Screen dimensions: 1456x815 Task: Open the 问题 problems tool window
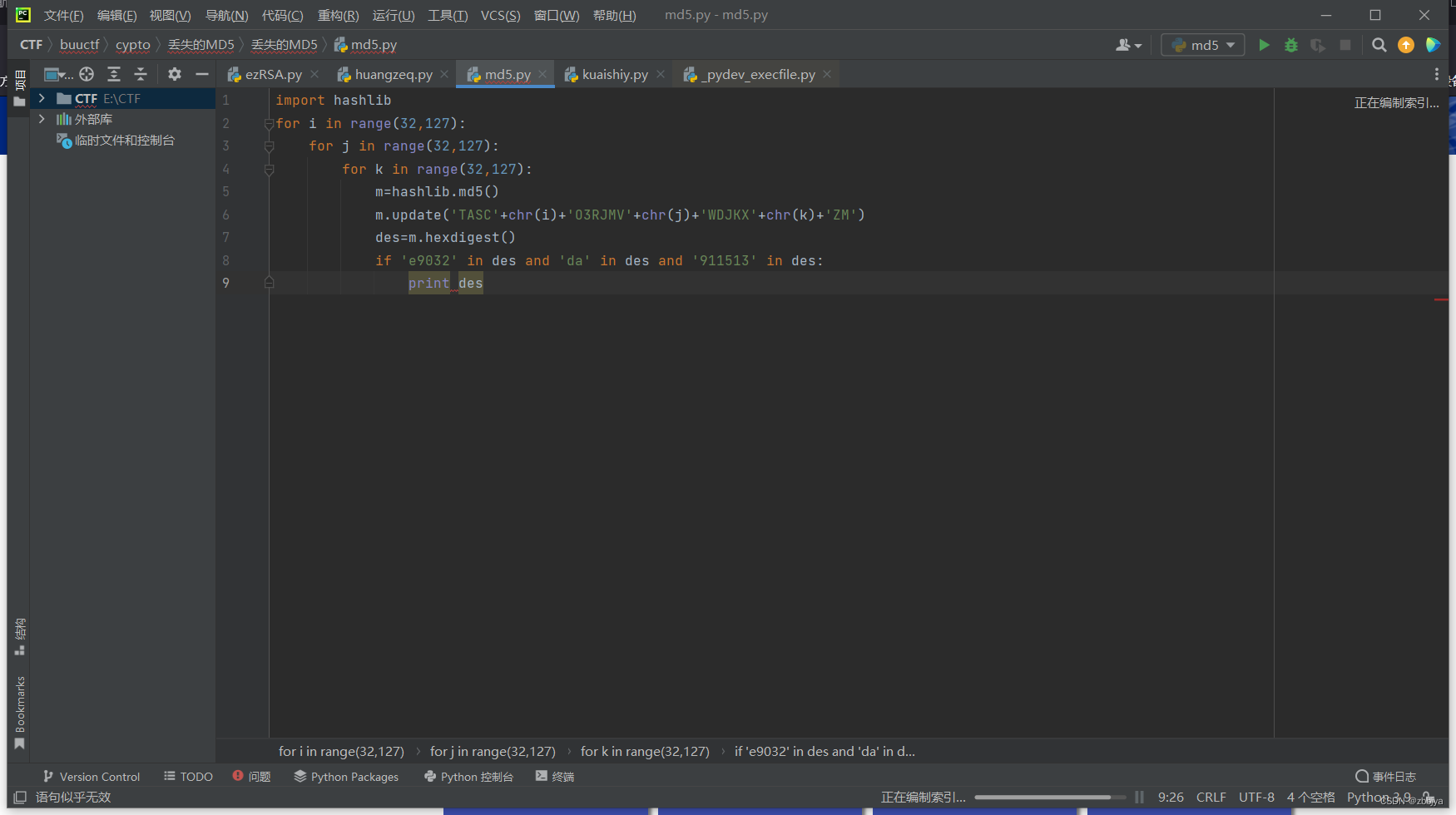(x=251, y=777)
